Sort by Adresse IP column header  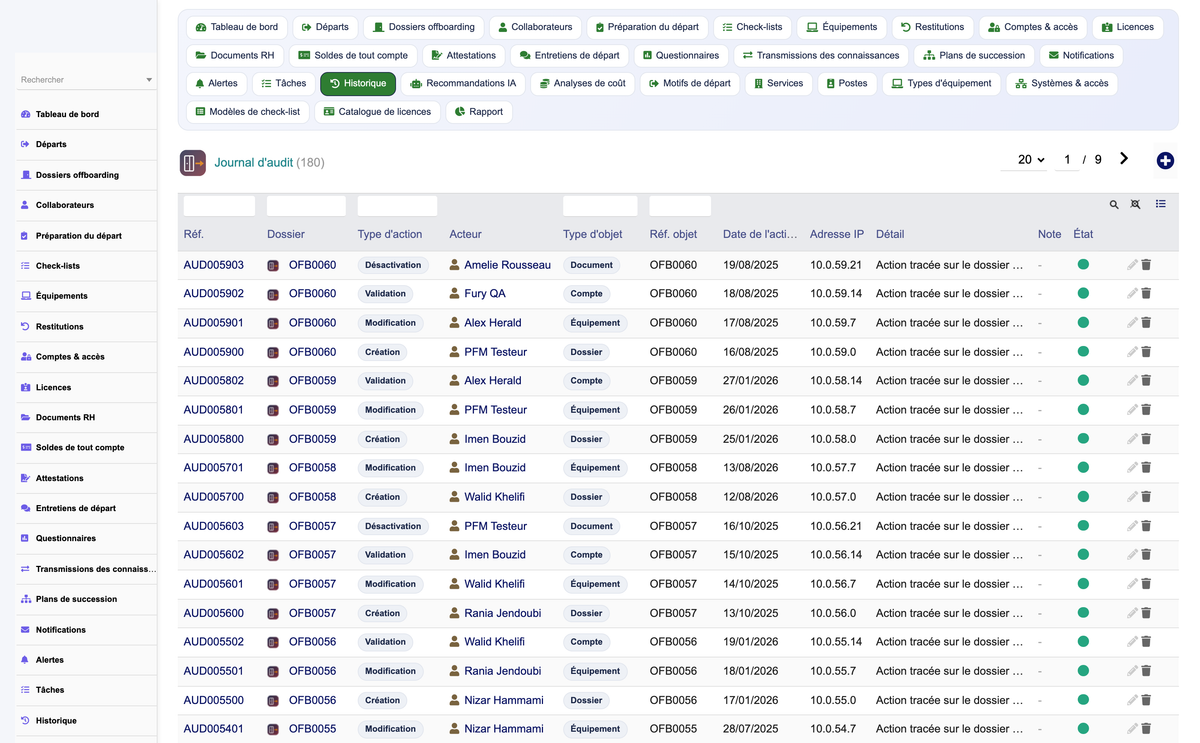(x=837, y=234)
